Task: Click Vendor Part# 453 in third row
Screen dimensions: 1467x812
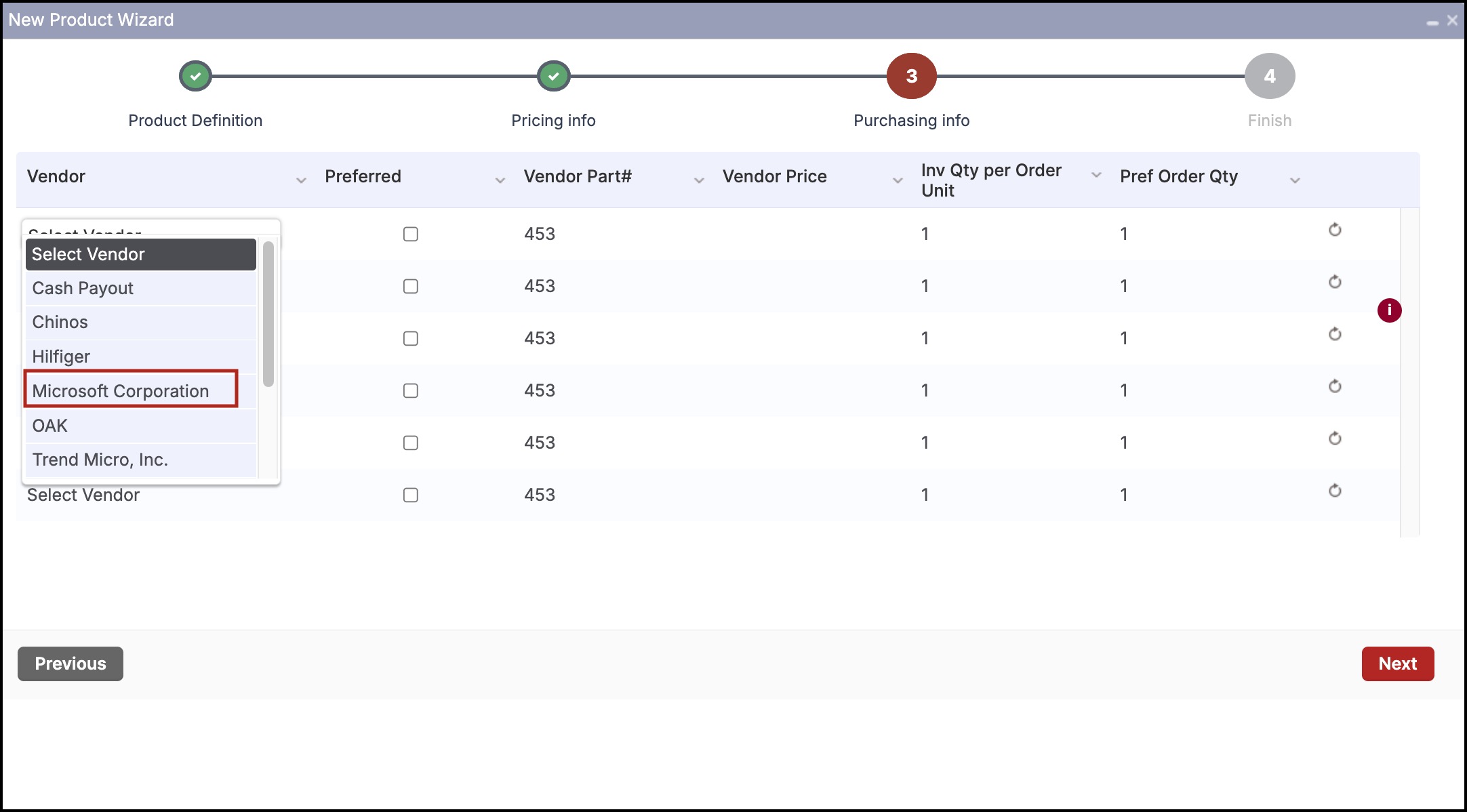Action: (x=540, y=338)
